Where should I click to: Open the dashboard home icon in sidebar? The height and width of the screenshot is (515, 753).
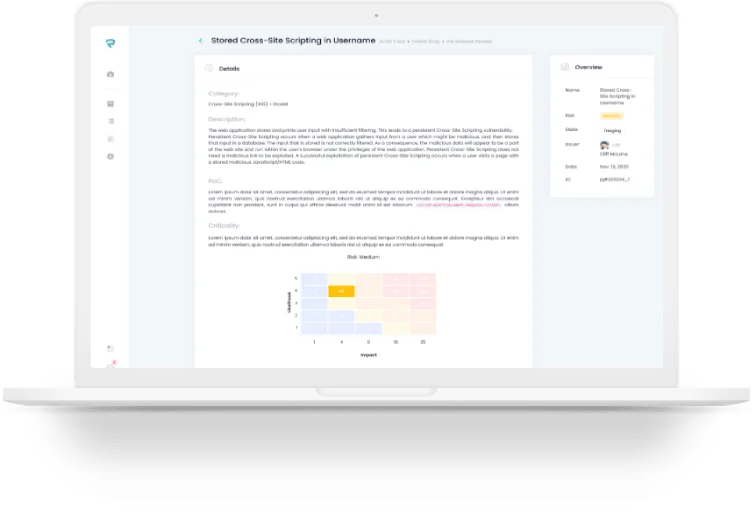pos(110,74)
